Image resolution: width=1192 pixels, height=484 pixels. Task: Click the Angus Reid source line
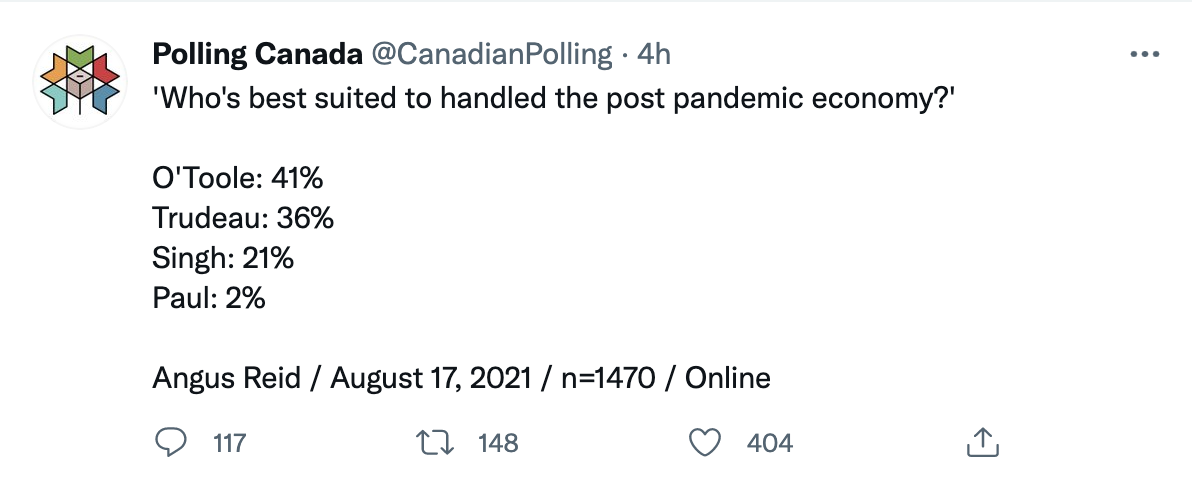pyautogui.click(x=461, y=378)
